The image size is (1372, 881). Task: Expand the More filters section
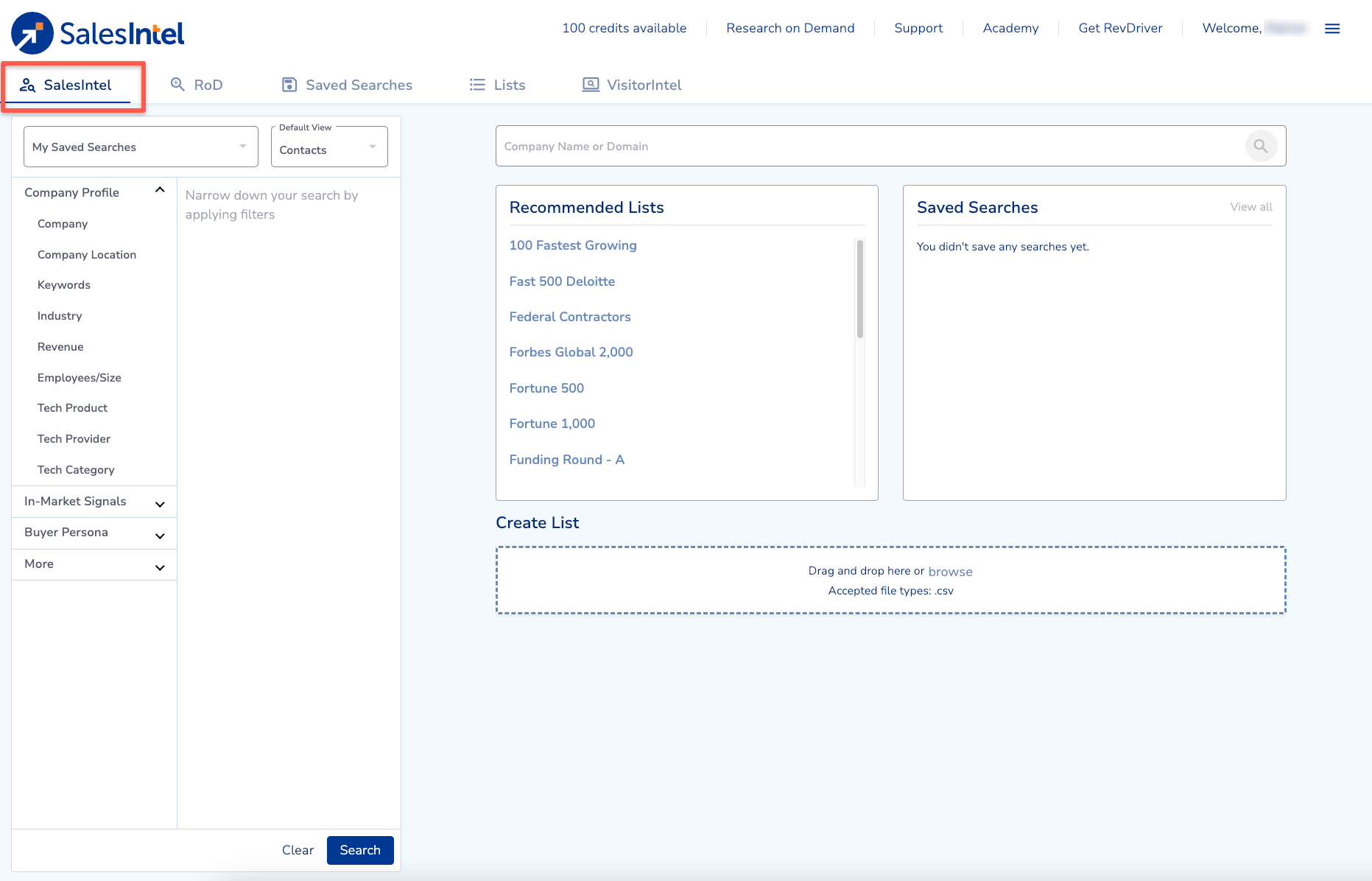pyautogui.click(x=159, y=566)
